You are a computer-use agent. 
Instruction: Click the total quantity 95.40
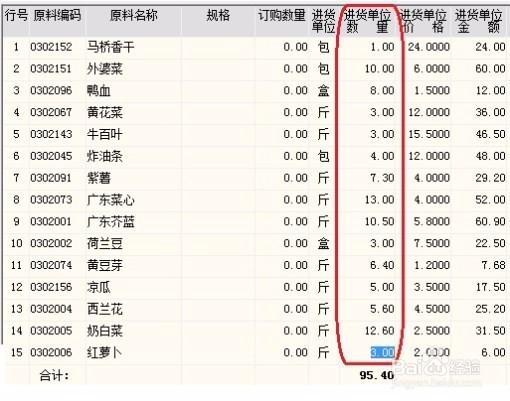coord(377,375)
